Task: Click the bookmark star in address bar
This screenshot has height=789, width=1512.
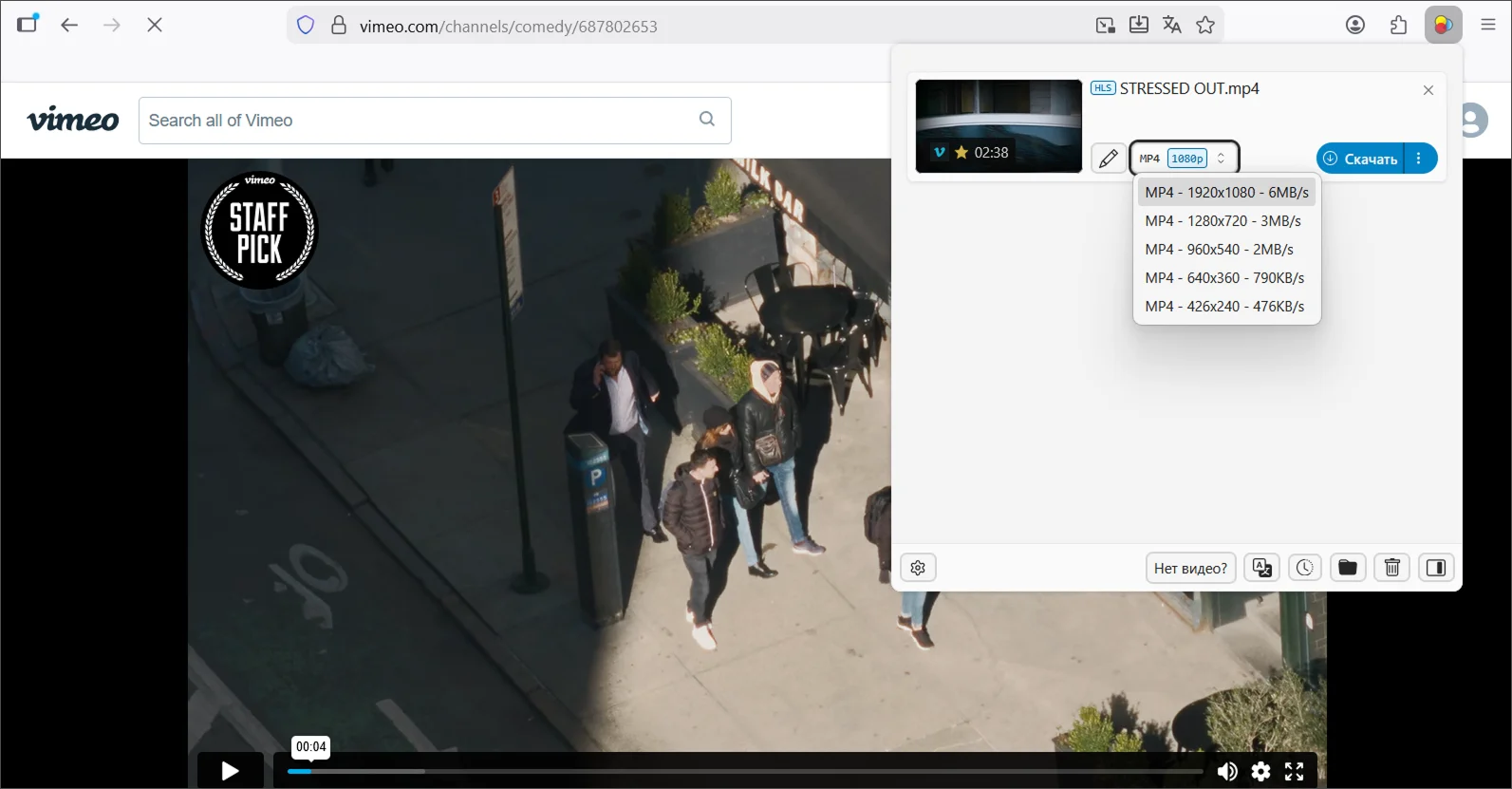Action: click(x=1205, y=26)
